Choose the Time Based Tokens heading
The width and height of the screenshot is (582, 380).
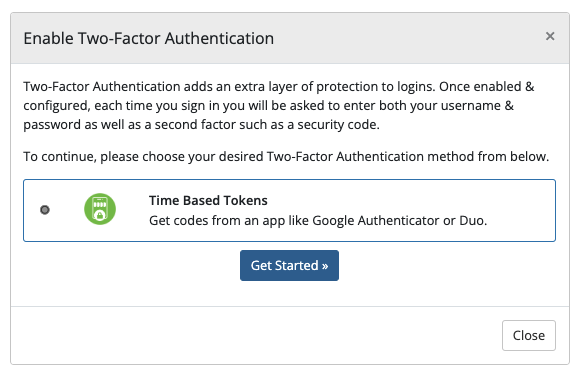(208, 200)
